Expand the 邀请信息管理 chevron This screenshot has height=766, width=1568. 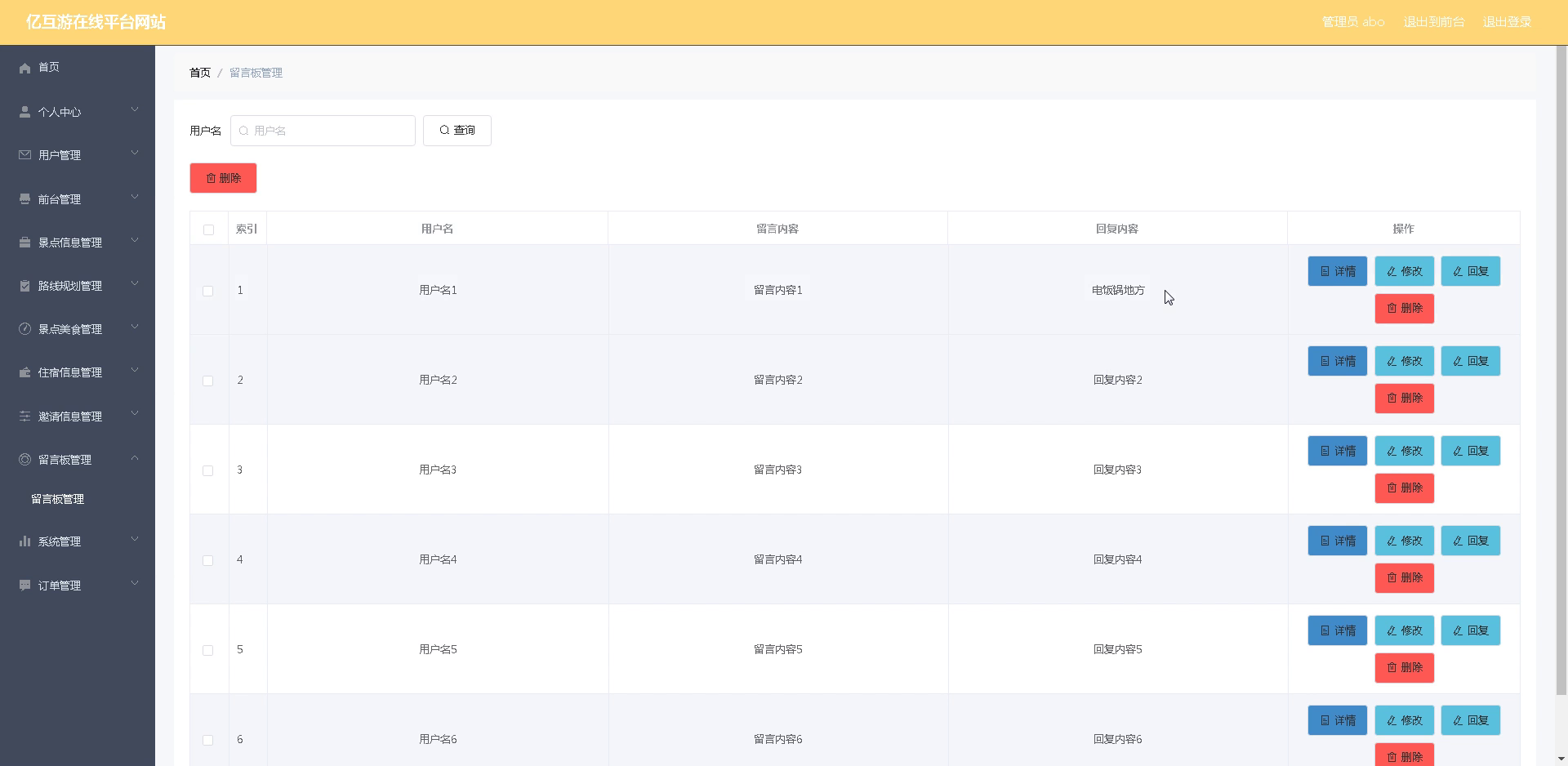tap(135, 415)
